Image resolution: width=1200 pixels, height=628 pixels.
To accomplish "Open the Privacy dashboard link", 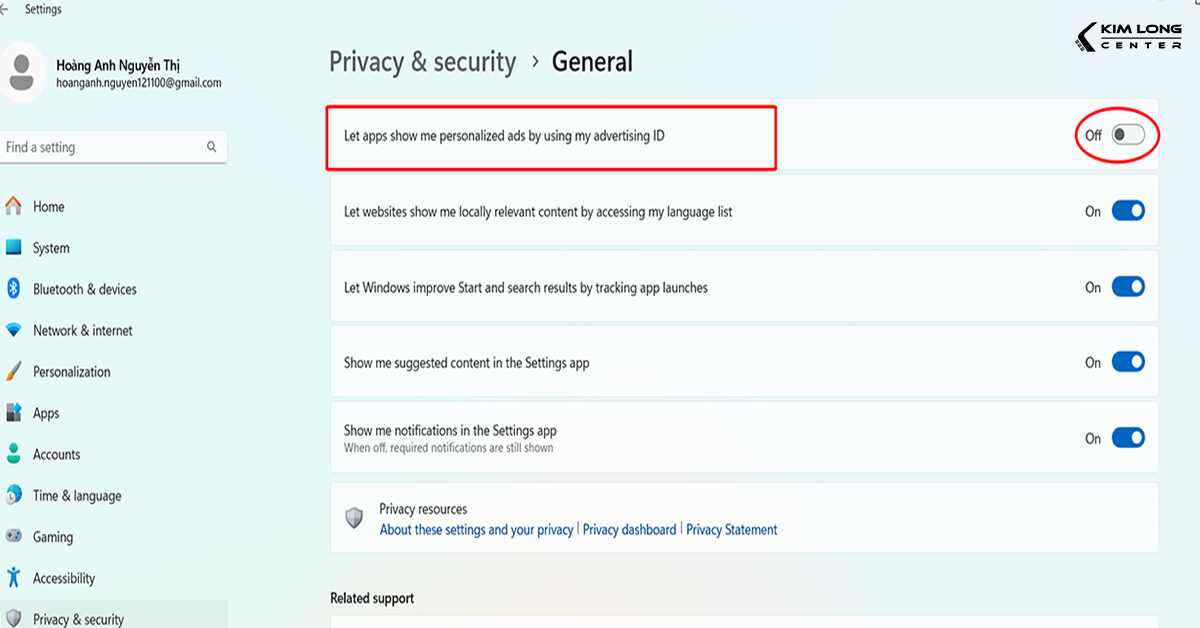I will 629,530.
